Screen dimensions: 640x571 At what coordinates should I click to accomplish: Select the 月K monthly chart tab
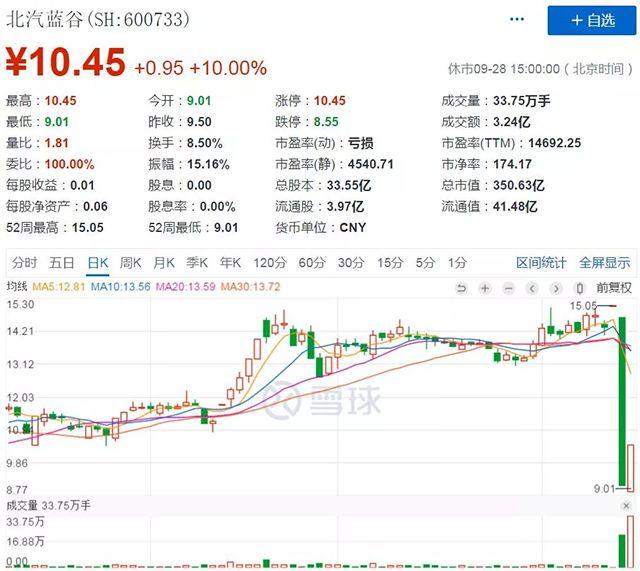(x=164, y=262)
